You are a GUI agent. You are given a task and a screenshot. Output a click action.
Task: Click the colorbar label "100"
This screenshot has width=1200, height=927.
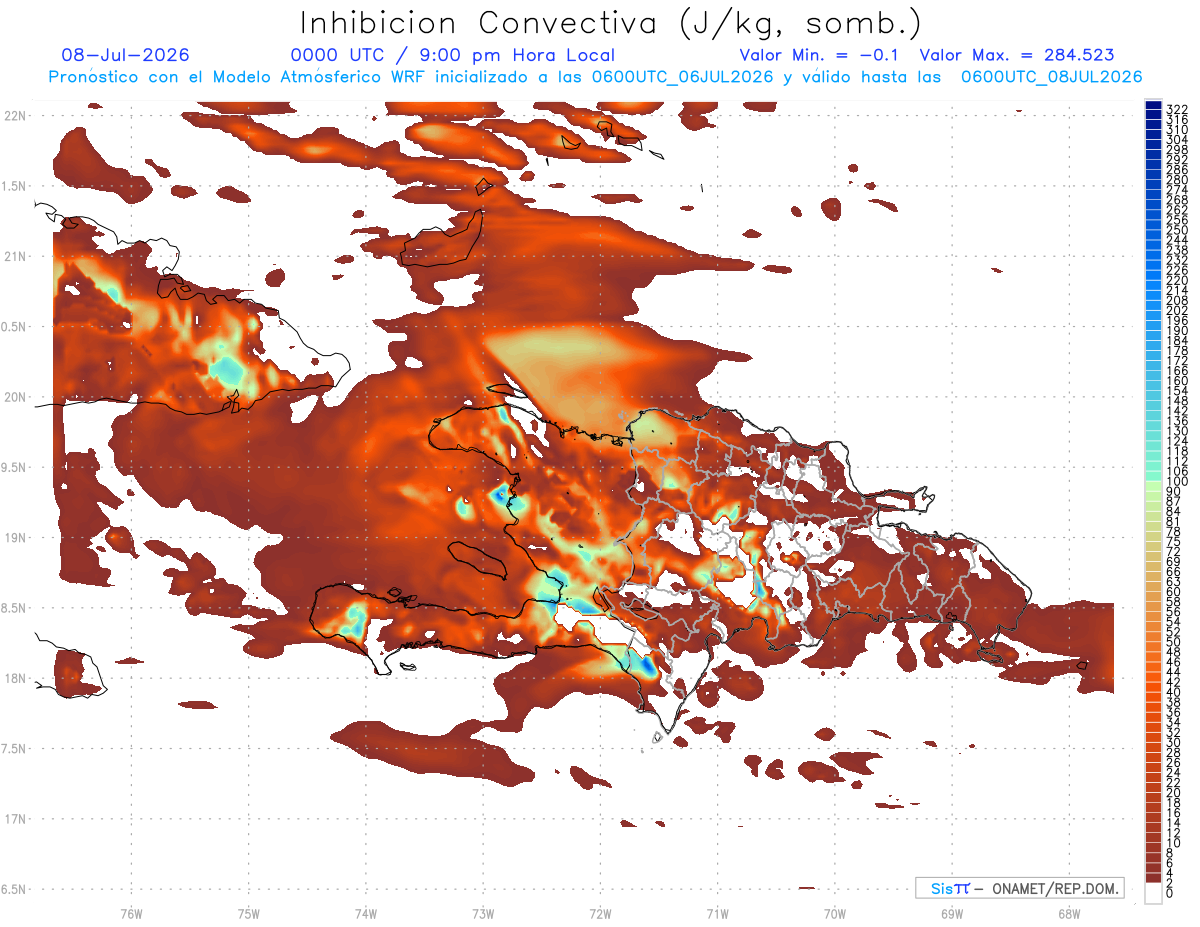[x=1177, y=481]
